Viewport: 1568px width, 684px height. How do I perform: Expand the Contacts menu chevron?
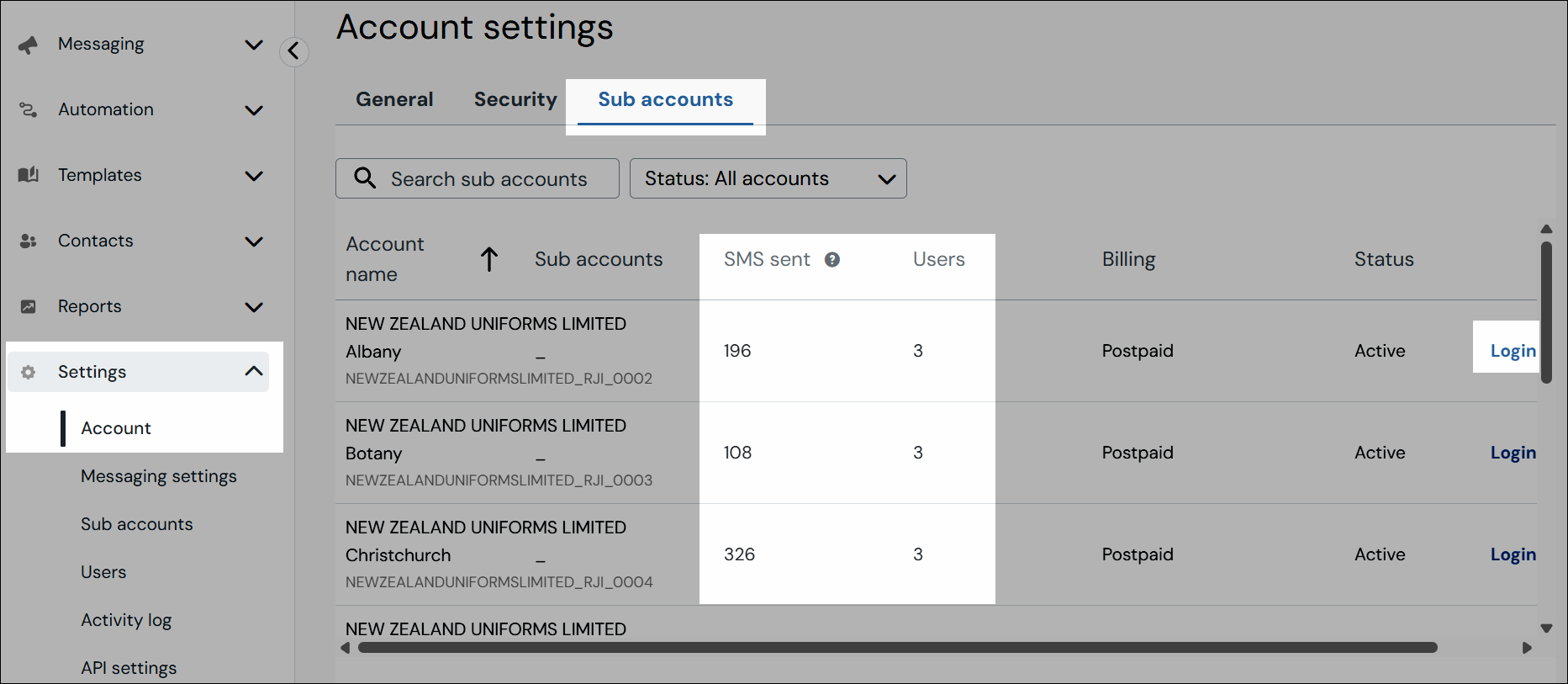point(254,241)
